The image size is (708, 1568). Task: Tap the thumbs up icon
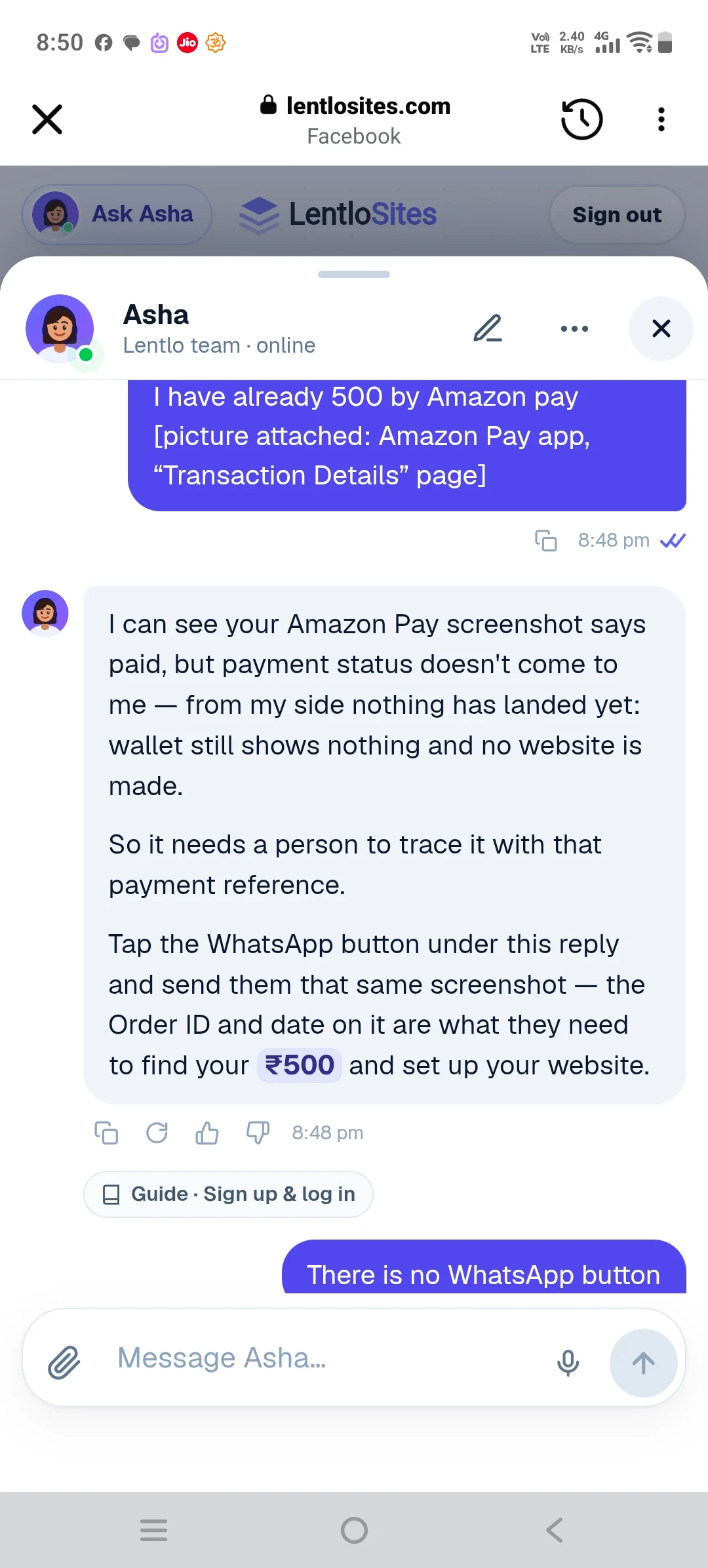[x=207, y=1133]
